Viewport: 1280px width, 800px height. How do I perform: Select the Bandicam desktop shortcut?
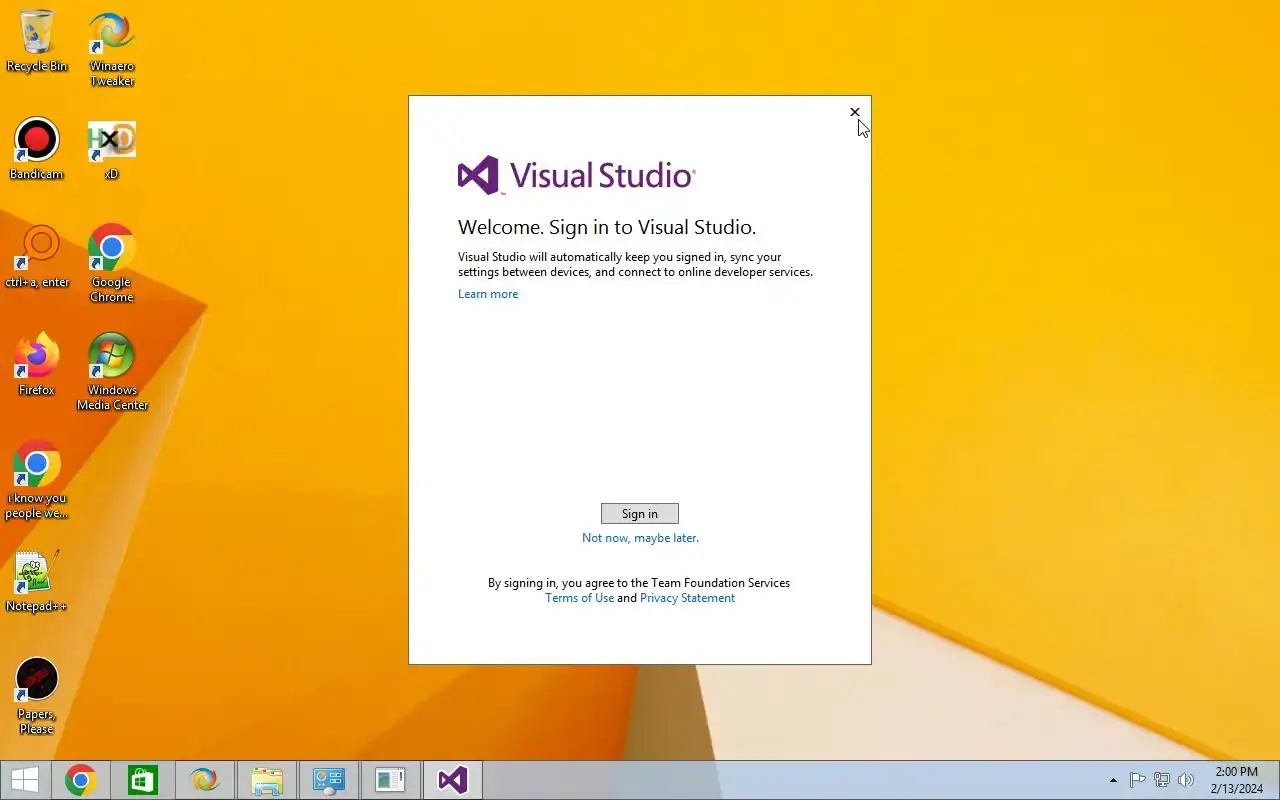tap(37, 149)
